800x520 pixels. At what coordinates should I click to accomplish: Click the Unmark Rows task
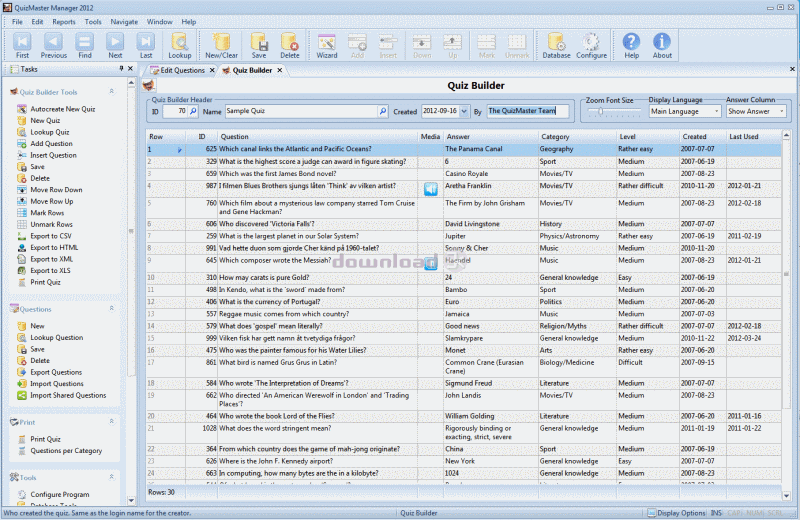(x=51, y=224)
